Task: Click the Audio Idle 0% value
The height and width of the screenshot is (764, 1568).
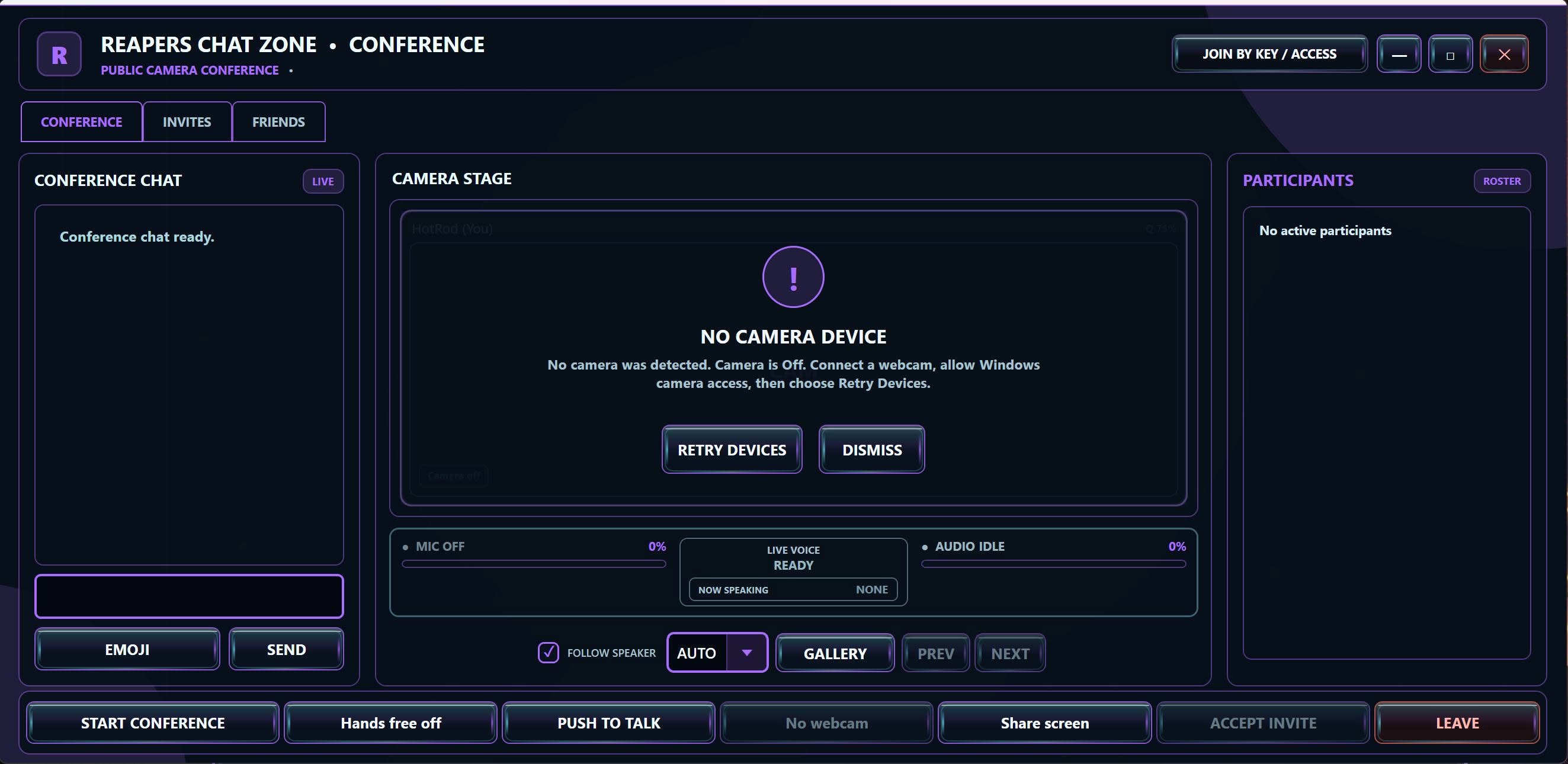Action: click(1176, 546)
